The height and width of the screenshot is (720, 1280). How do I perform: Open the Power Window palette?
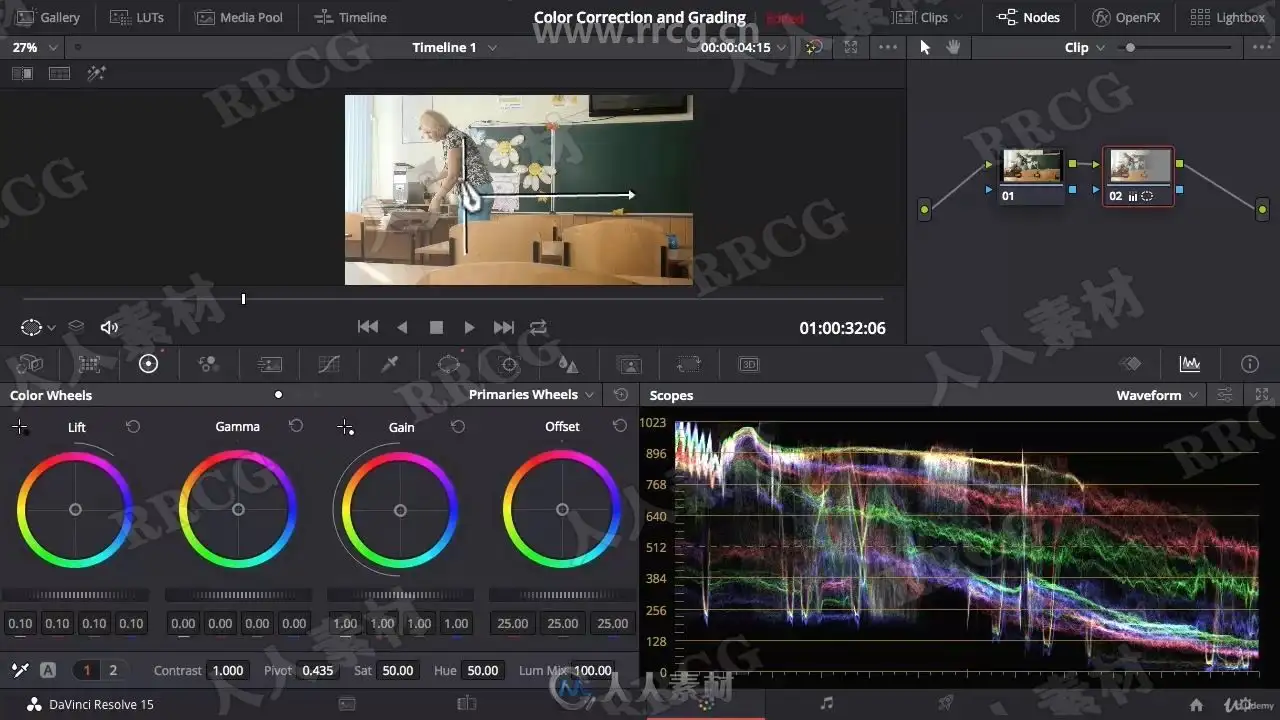tap(449, 364)
